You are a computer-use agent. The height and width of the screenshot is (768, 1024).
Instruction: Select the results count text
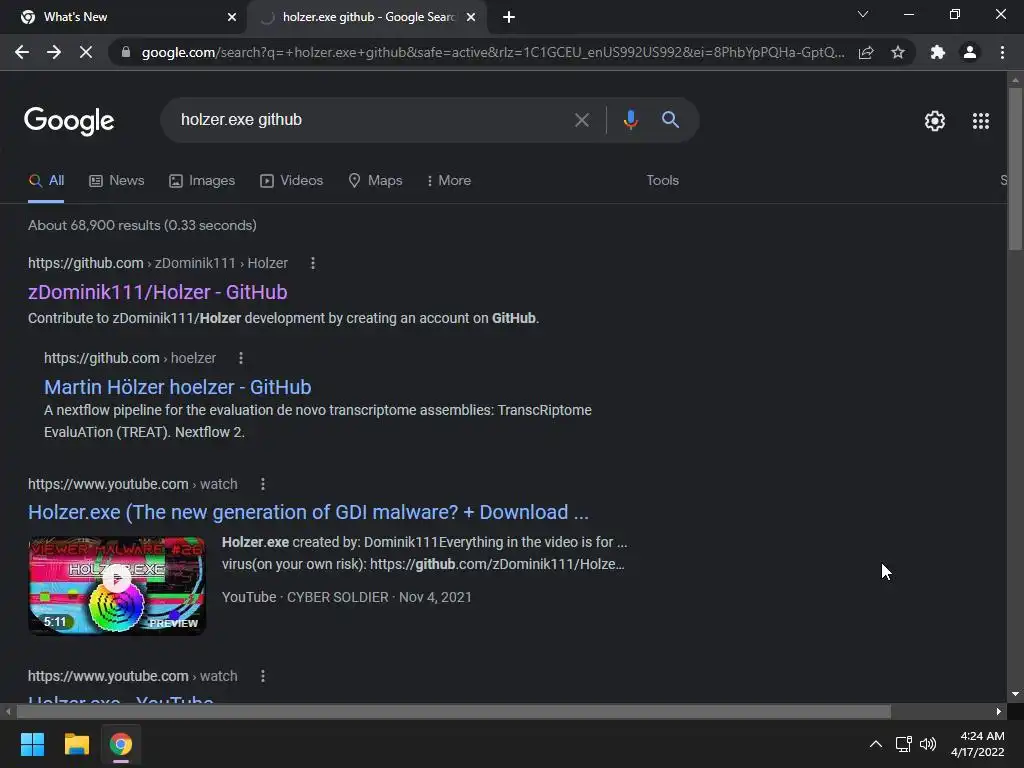click(x=142, y=225)
